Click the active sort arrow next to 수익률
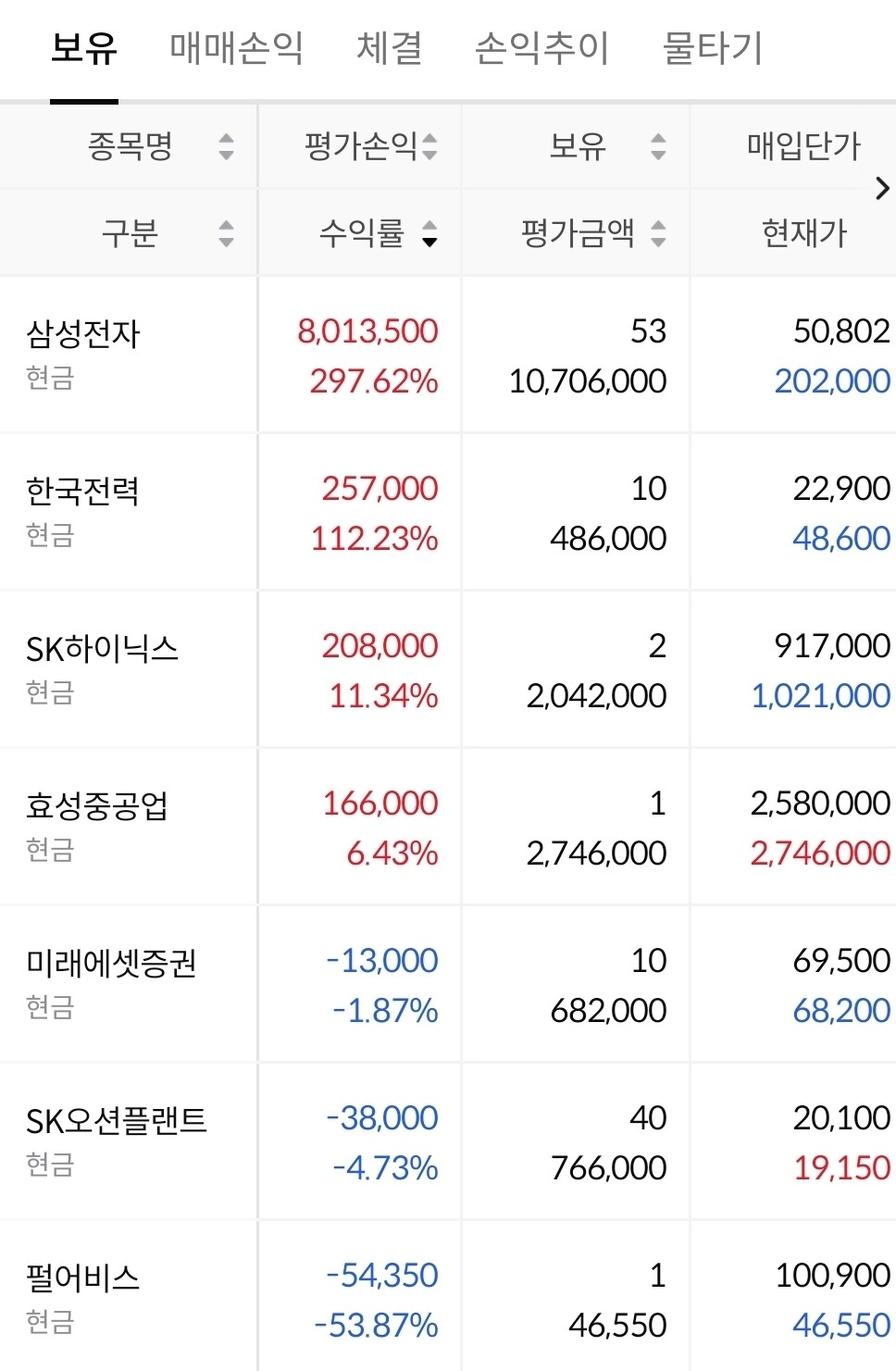The height and width of the screenshot is (1371, 896). [x=429, y=233]
